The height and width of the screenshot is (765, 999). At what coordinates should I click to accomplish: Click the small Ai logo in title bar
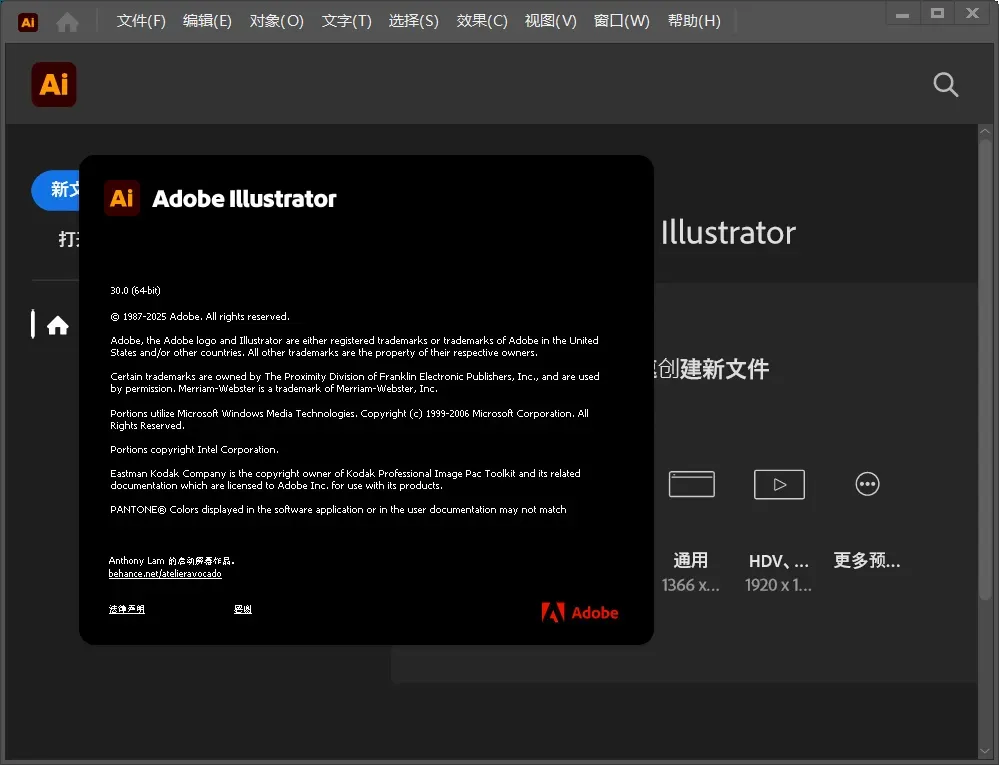point(28,22)
